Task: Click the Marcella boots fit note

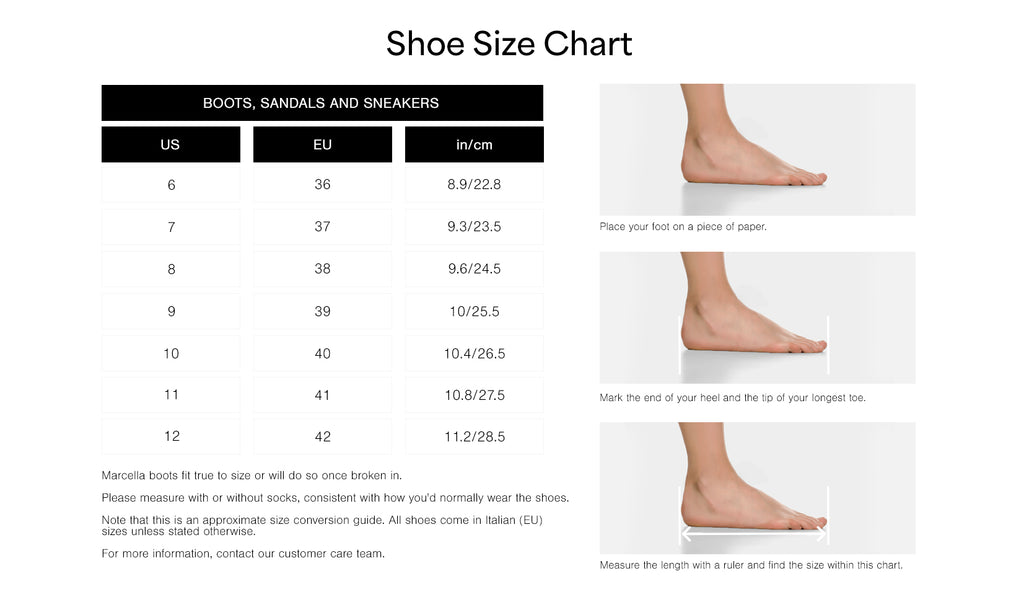Action: click(x=251, y=475)
